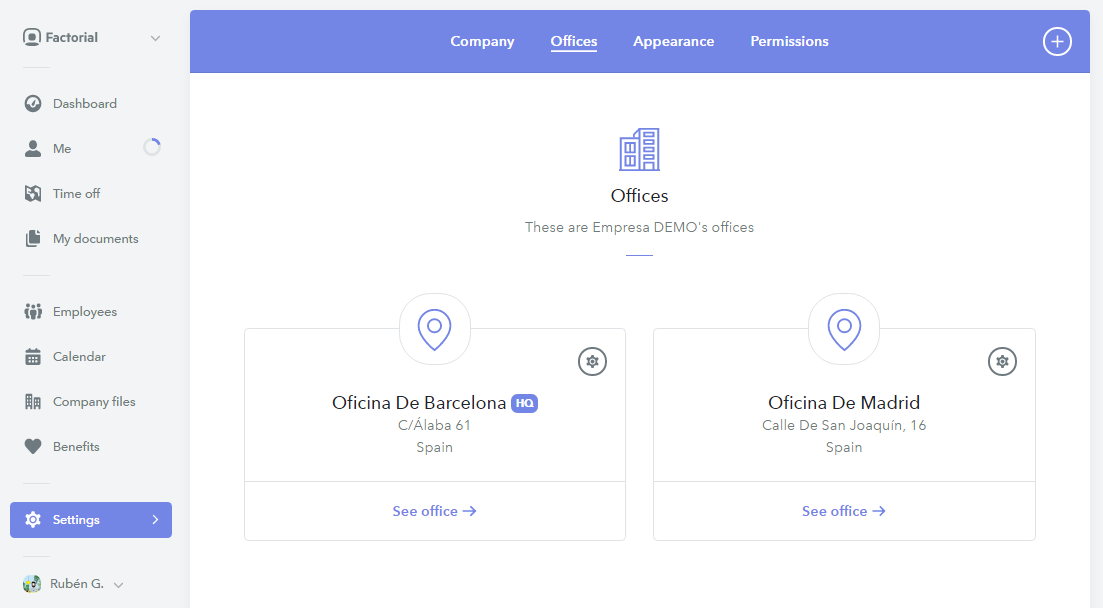Screen dimensions: 1103x608
Task: Click the Me person icon
Action: [33, 148]
